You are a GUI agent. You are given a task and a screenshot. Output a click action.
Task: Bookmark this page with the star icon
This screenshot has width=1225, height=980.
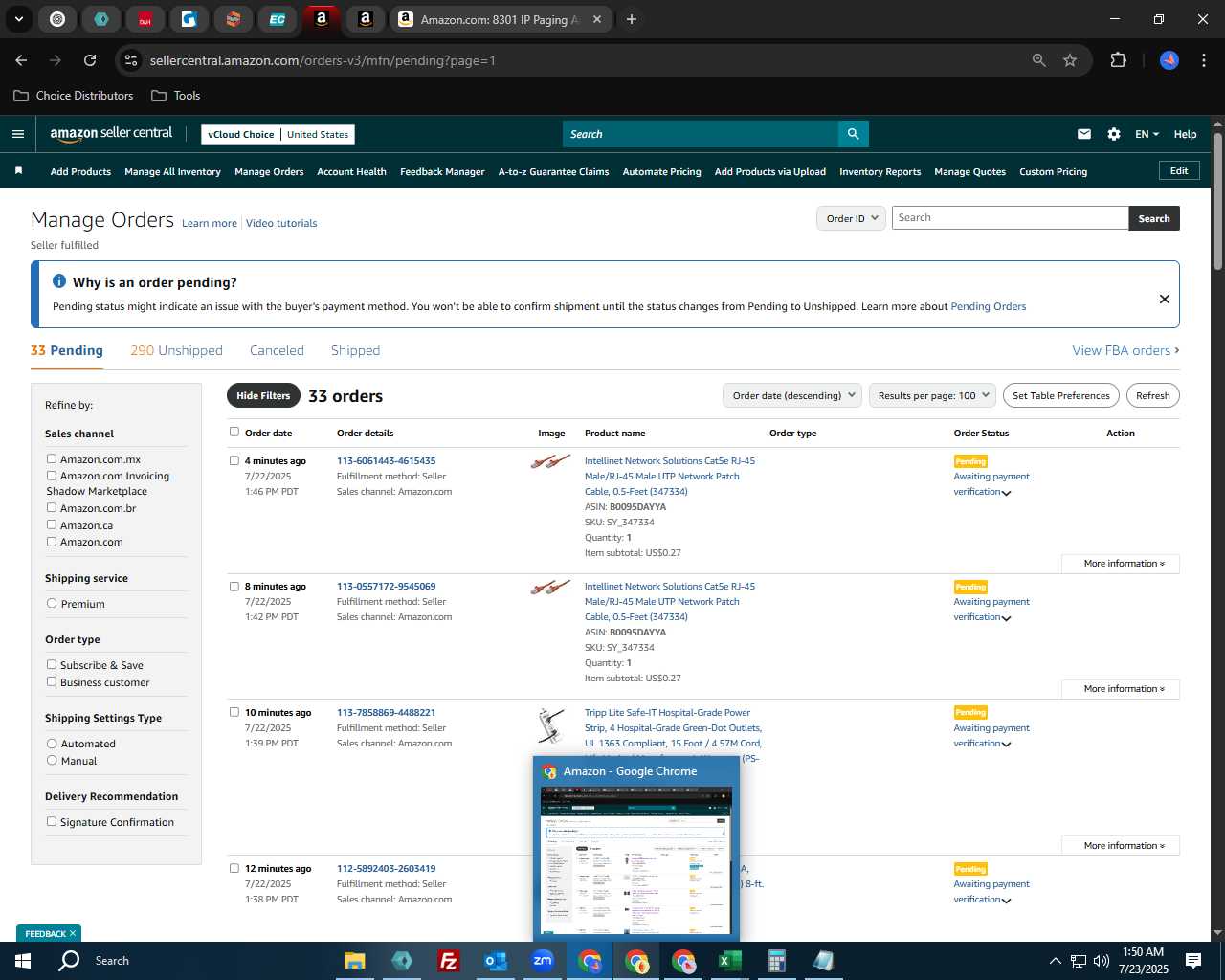pos(1070,60)
